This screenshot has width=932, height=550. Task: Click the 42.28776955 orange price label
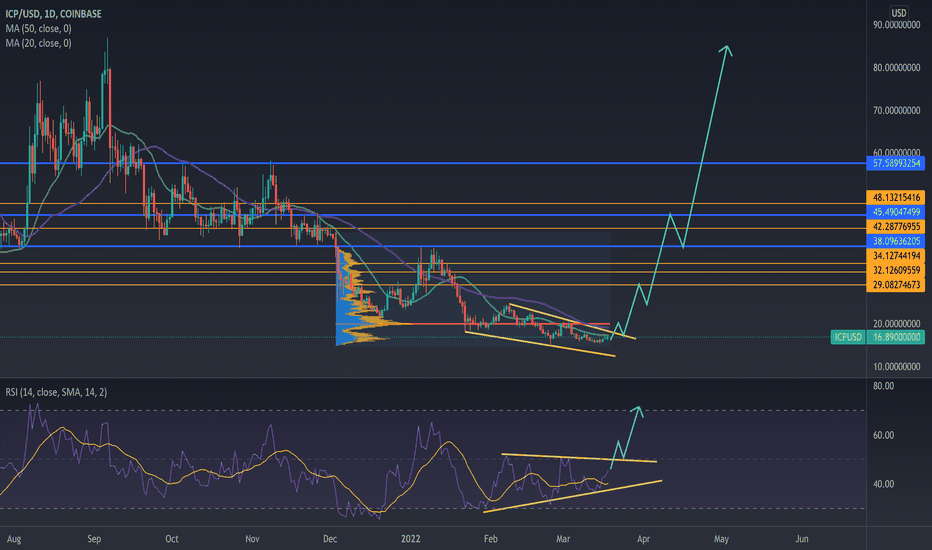point(896,227)
